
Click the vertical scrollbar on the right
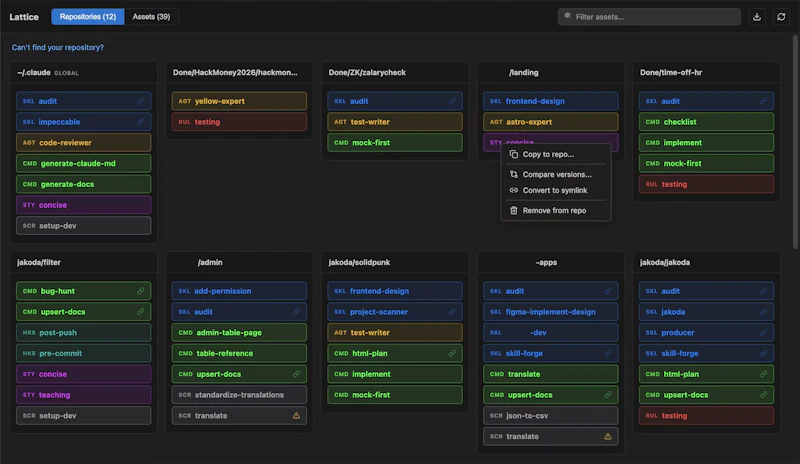(796, 143)
